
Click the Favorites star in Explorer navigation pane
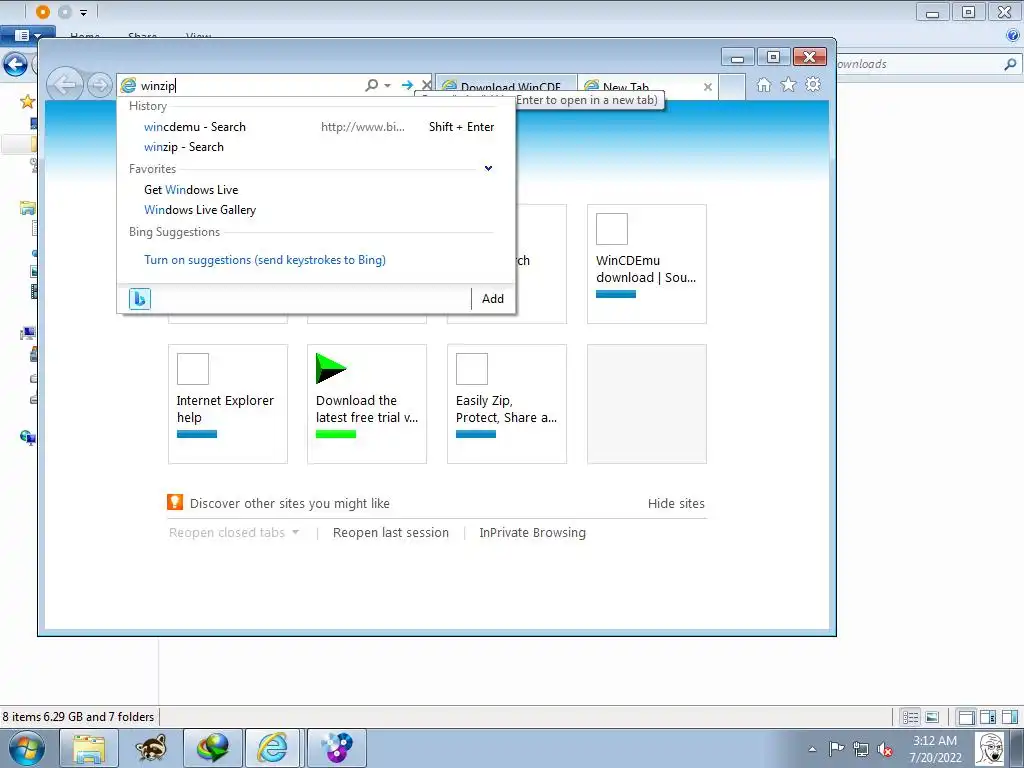pos(27,101)
